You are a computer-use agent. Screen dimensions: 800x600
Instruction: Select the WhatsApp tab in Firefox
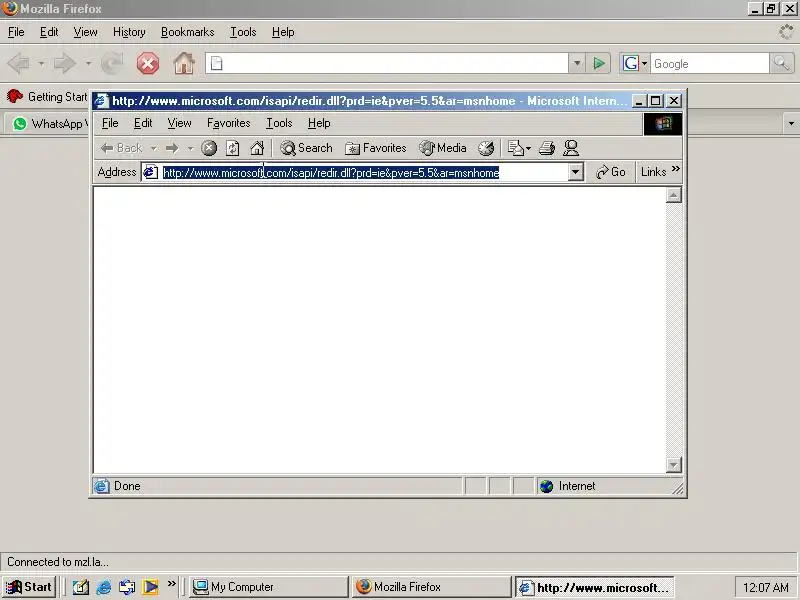pyautogui.click(x=47, y=123)
